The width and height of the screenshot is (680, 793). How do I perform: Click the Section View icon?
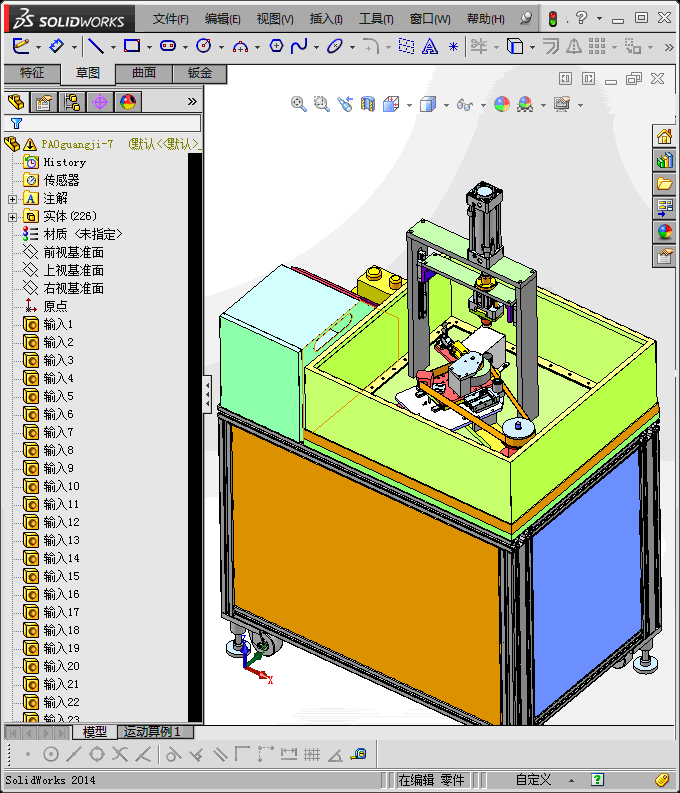368,103
